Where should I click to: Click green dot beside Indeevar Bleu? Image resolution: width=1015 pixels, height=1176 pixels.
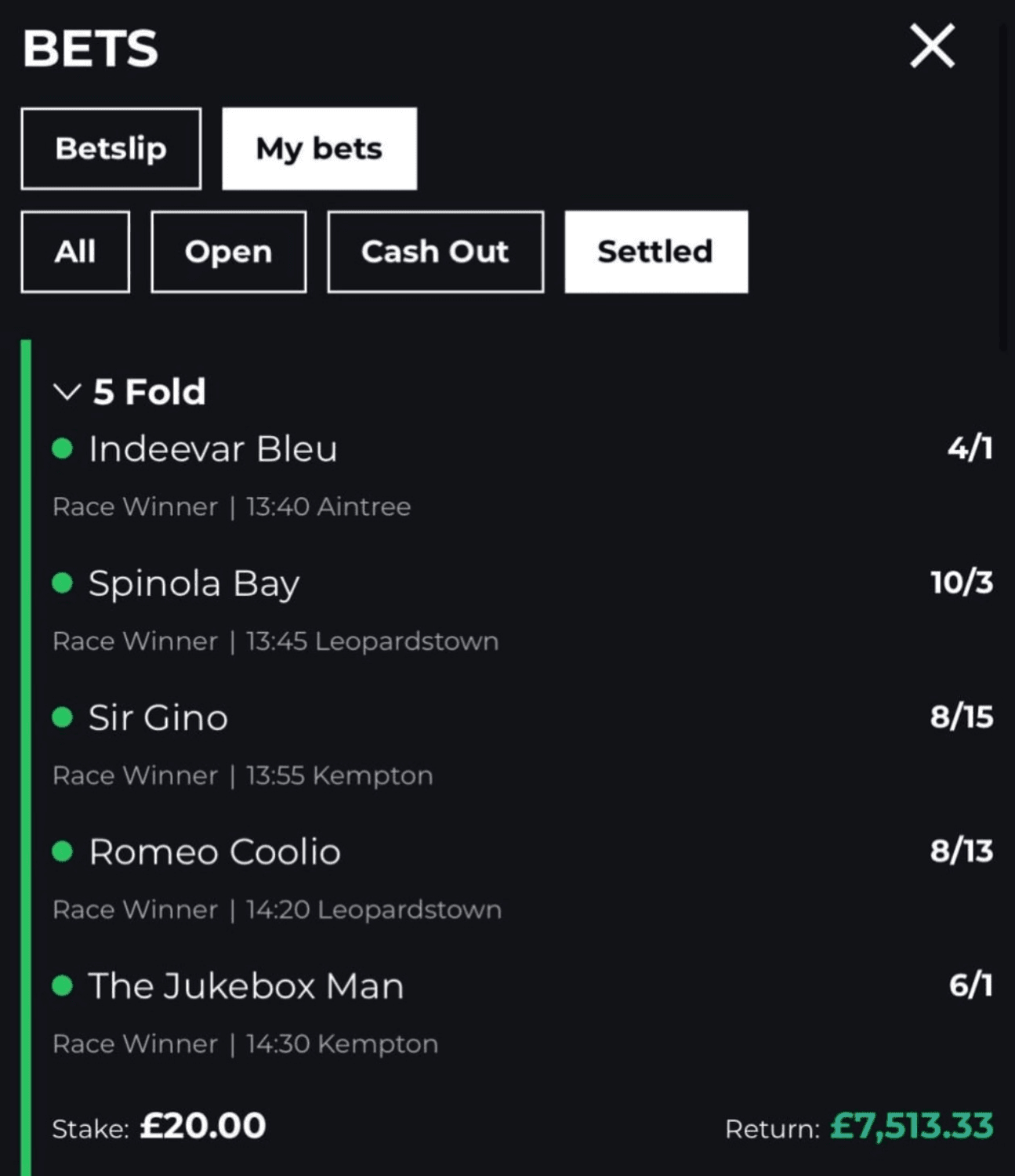(x=62, y=449)
